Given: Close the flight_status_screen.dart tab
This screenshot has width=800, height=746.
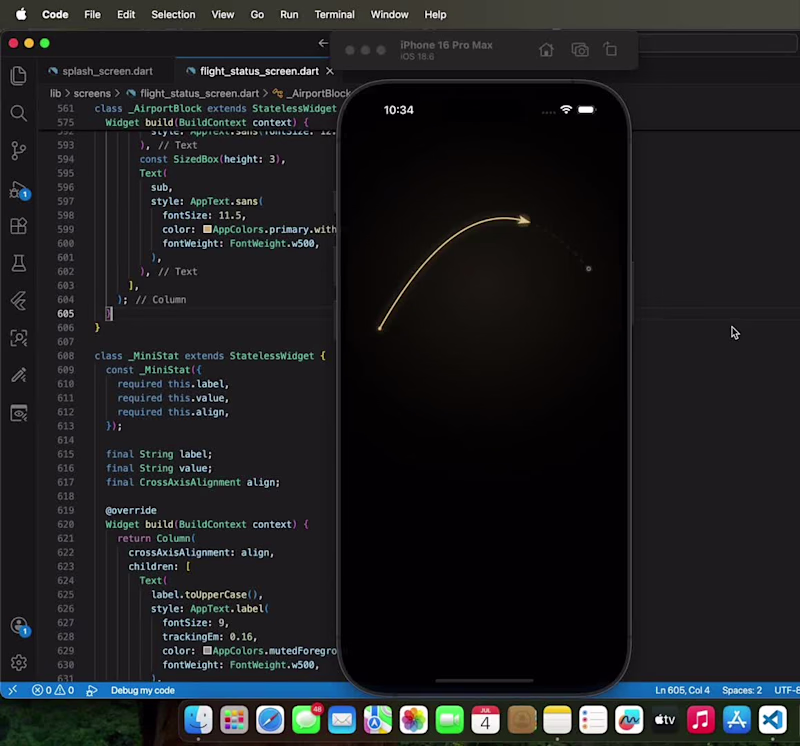Looking at the screenshot, I should tap(330, 71).
